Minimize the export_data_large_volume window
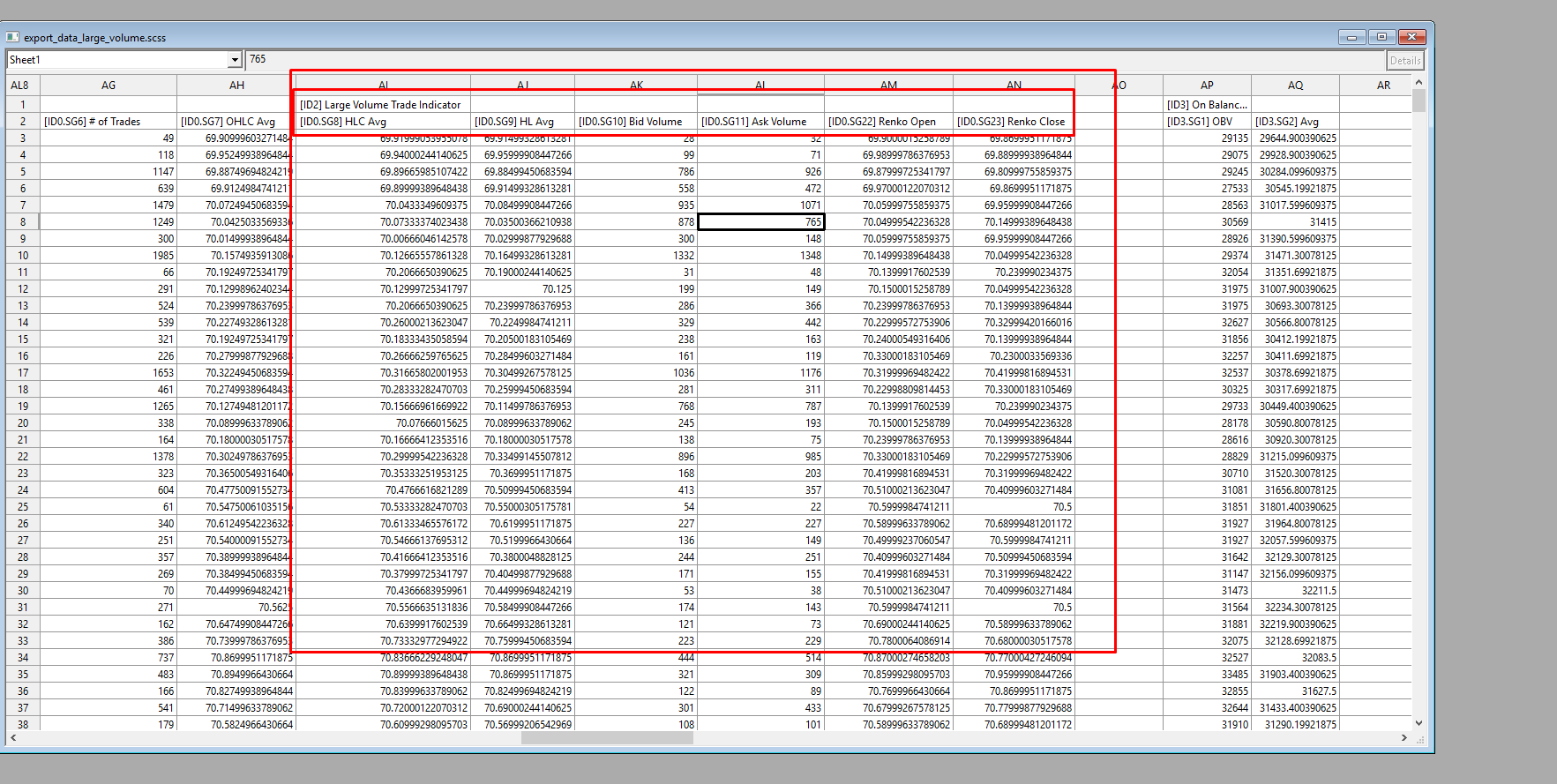Image resolution: width=1557 pixels, height=784 pixels. (1351, 37)
